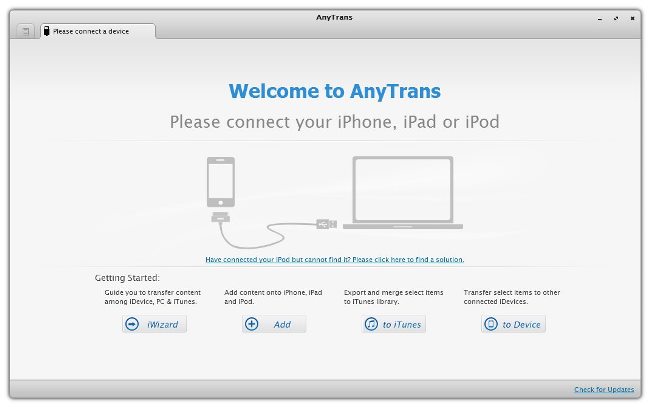Minimize the AnyTrans window
650x407 pixels.
tap(600, 19)
